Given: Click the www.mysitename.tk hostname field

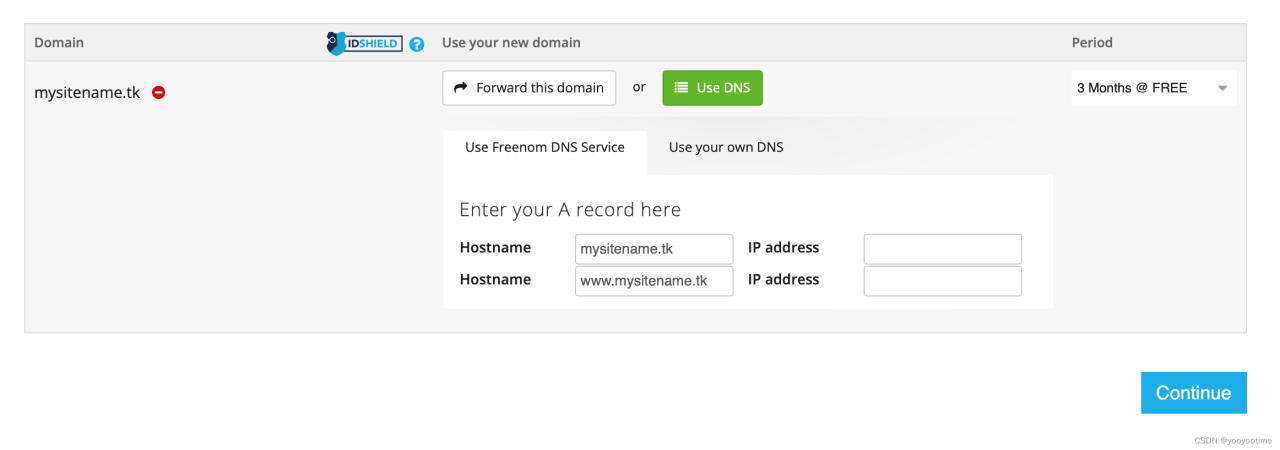Looking at the screenshot, I should 654,281.
